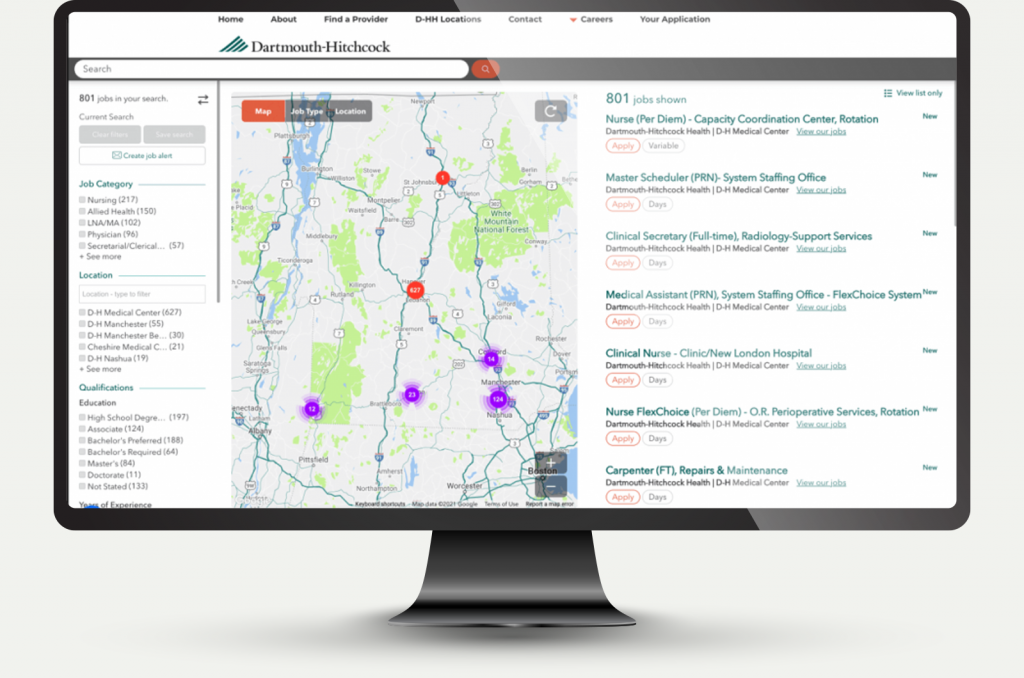This screenshot has height=678, width=1024.
Task: Click the swap arrows icon beside job count
Action: (x=203, y=99)
